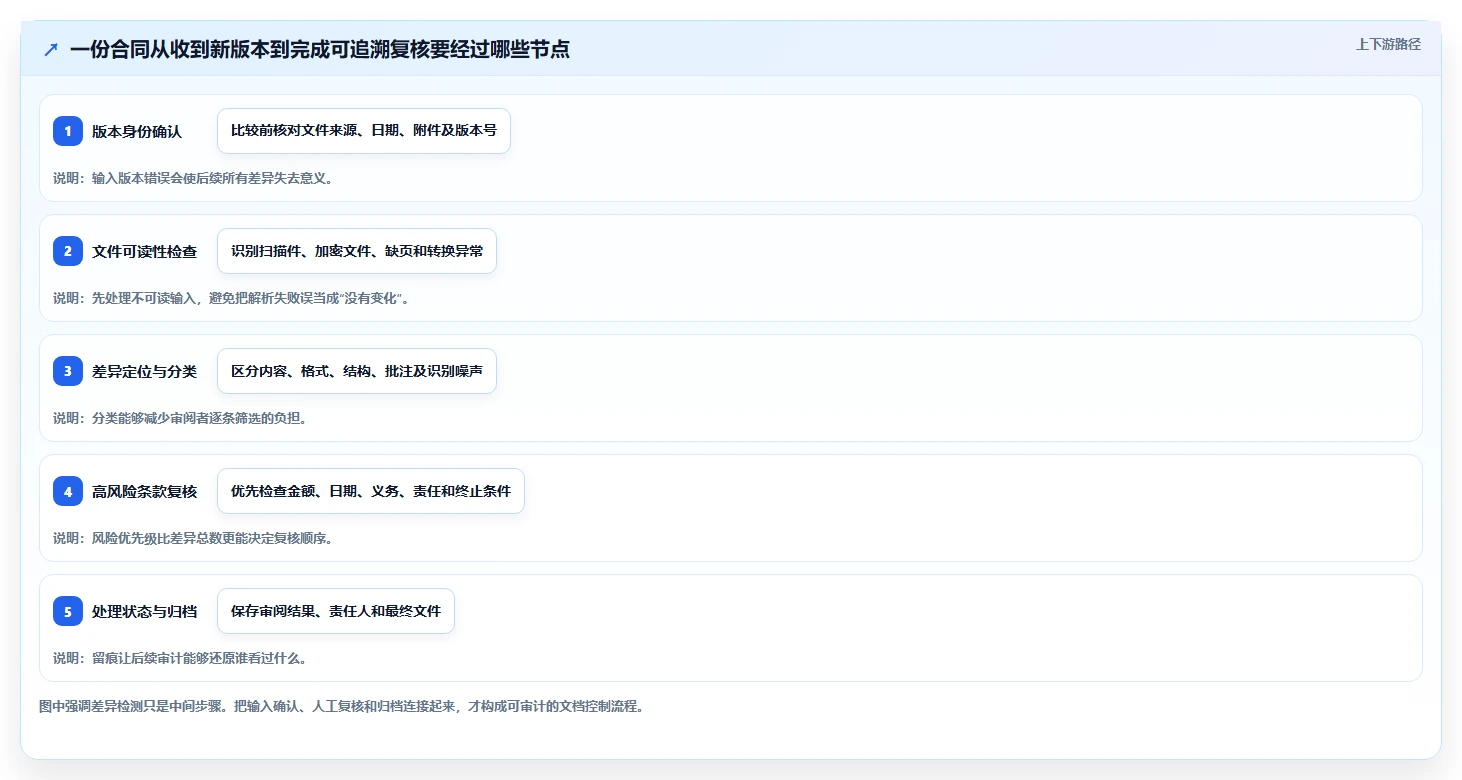Click the step 1 number badge
The width and height of the screenshot is (1462, 780).
coord(68,131)
